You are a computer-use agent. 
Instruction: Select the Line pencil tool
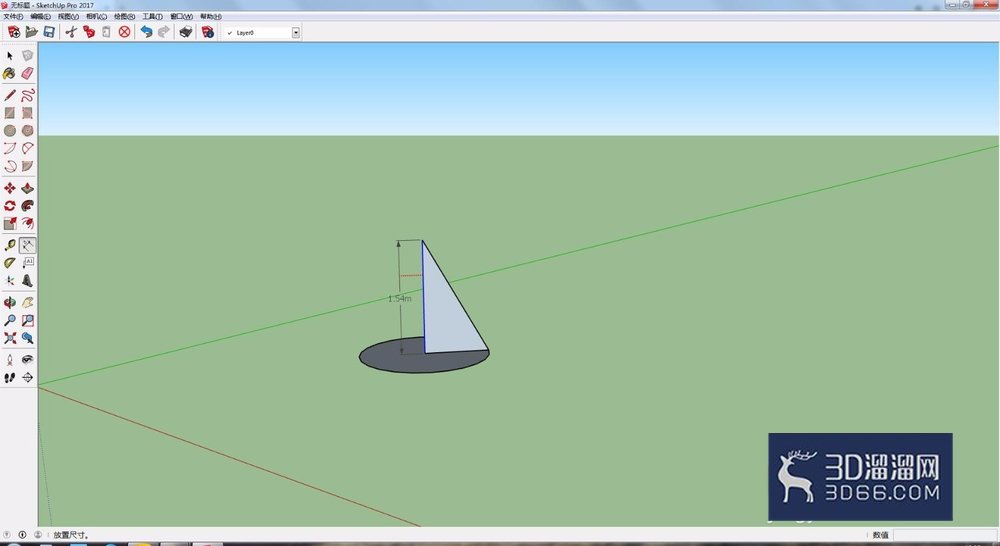click(x=10, y=96)
